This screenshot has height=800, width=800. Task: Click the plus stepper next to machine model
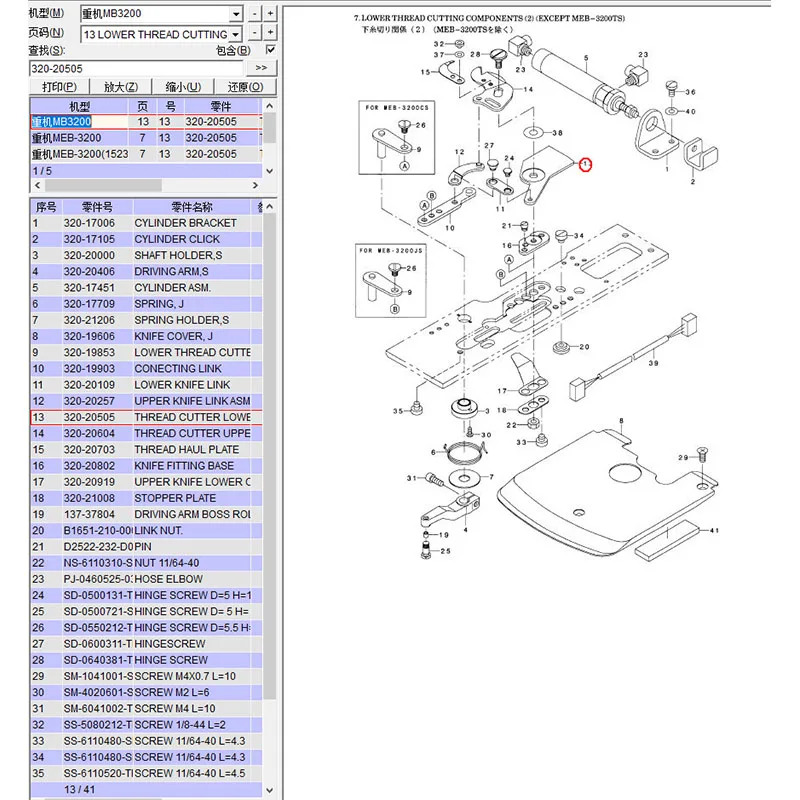coord(270,13)
